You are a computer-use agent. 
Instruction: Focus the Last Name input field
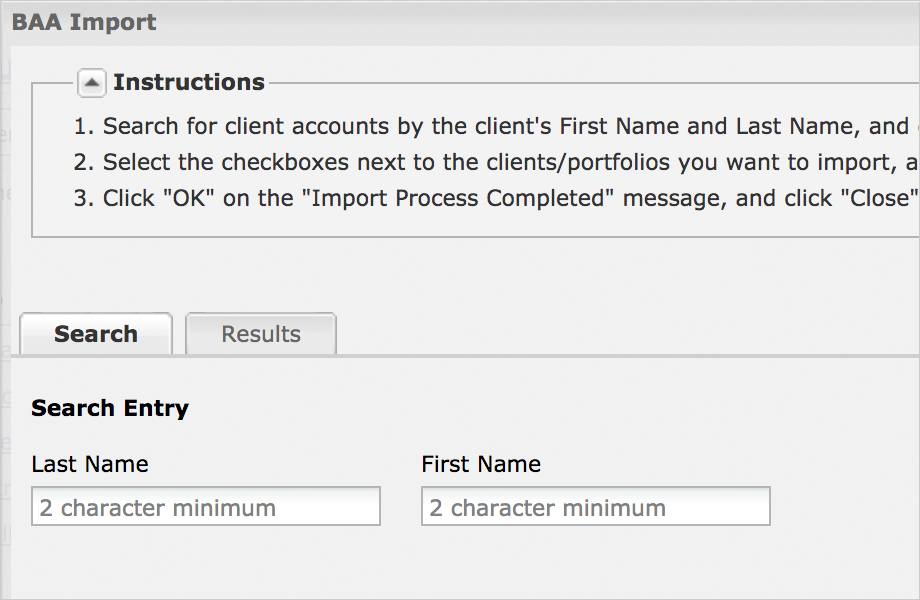tap(206, 507)
